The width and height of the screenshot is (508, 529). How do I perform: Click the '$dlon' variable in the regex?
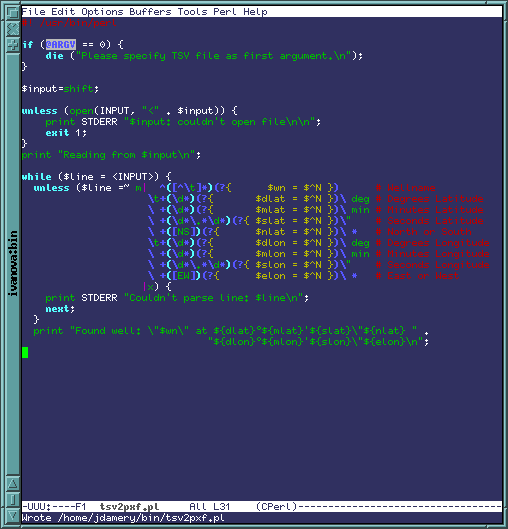tap(270, 243)
